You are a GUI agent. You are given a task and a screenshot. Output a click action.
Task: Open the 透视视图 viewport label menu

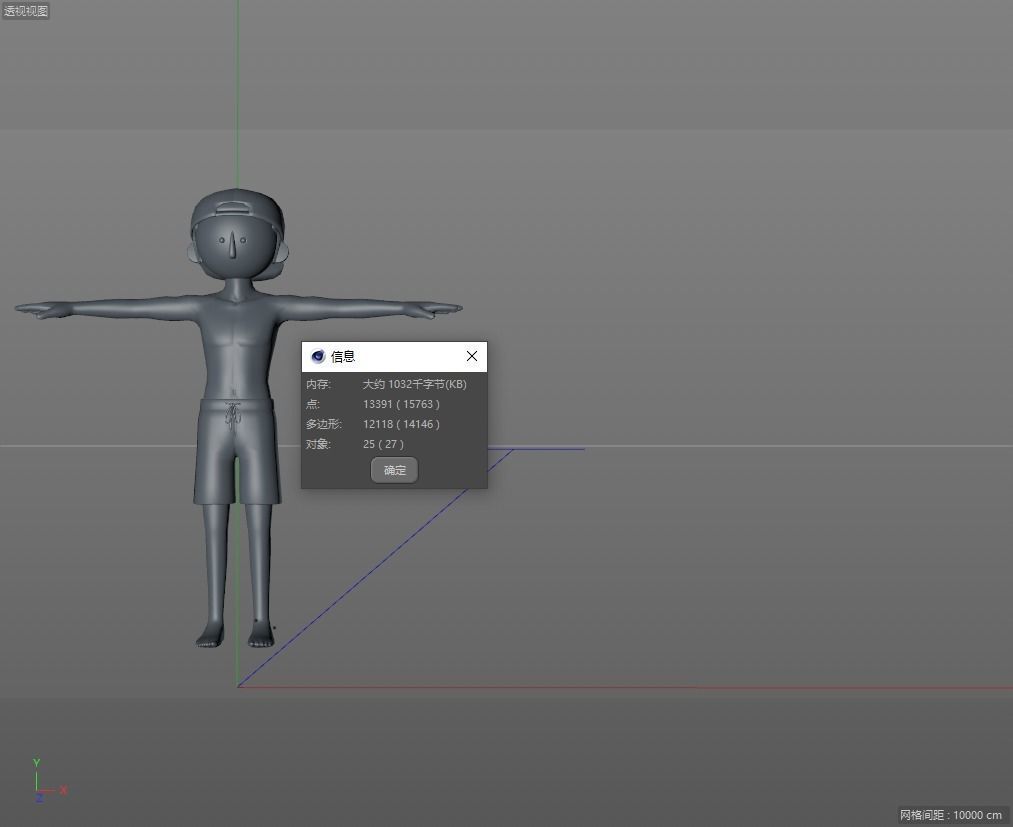pyautogui.click(x=25, y=11)
